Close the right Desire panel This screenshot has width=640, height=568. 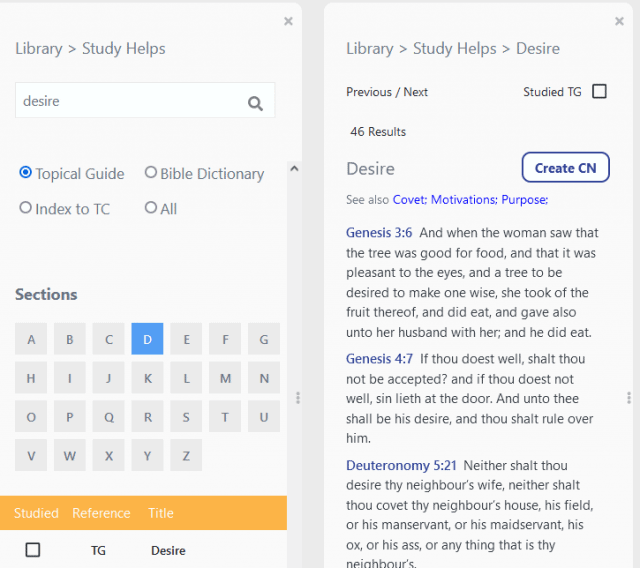tap(619, 21)
